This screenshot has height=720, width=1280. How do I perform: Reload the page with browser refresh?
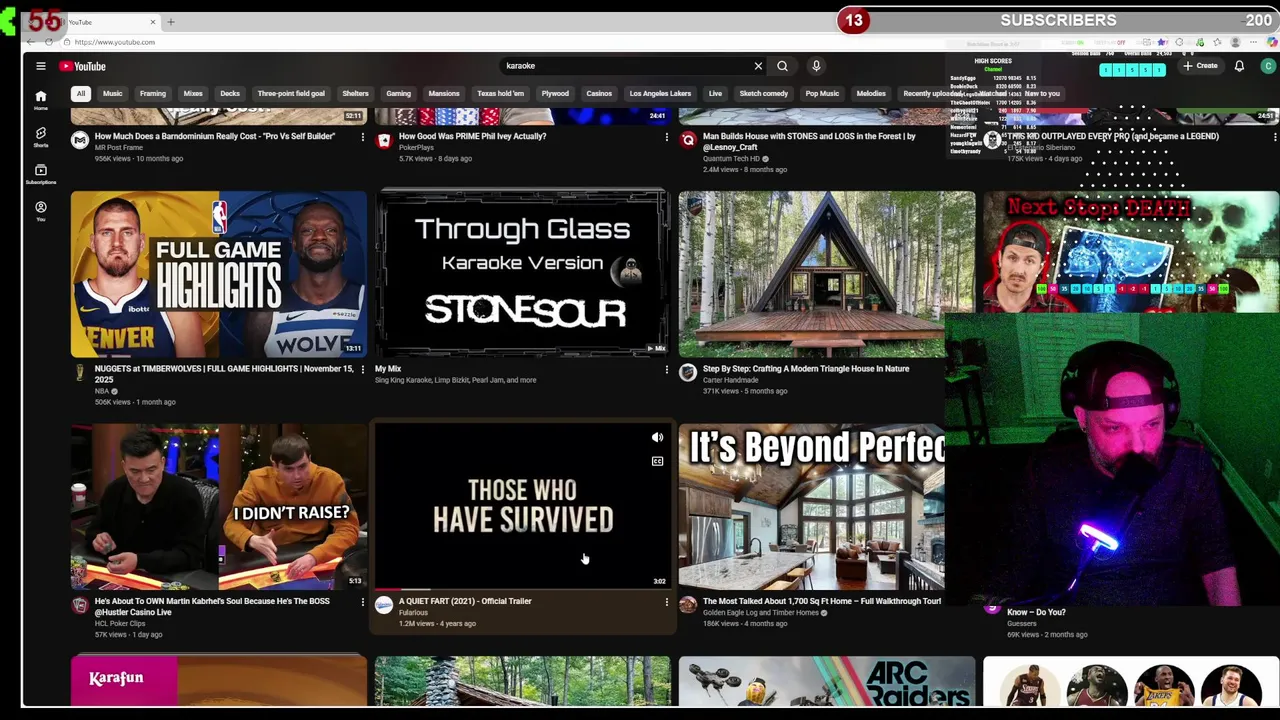pyautogui.click(x=48, y=42)
